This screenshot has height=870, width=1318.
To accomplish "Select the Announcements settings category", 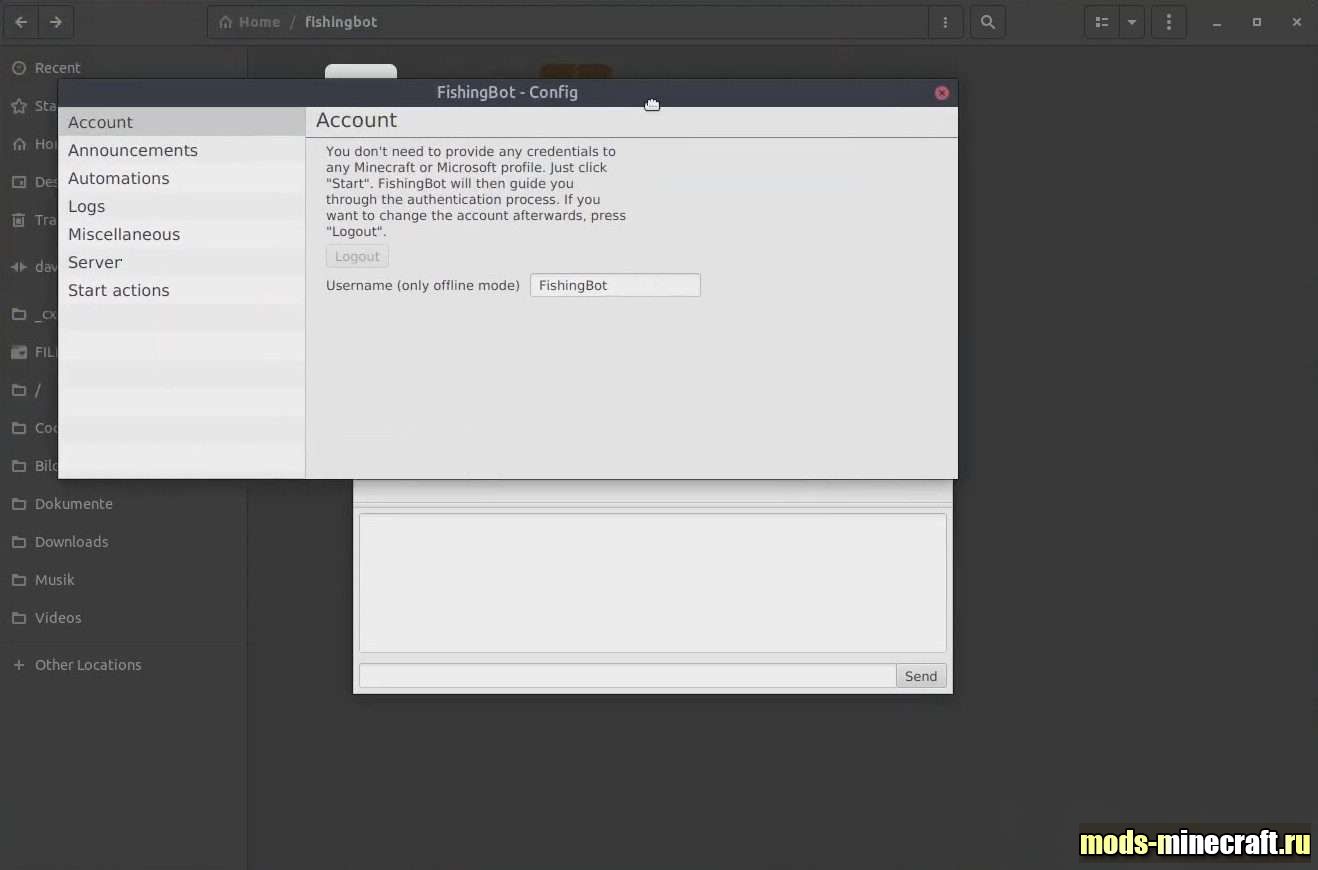I will (x=133, y=150).
